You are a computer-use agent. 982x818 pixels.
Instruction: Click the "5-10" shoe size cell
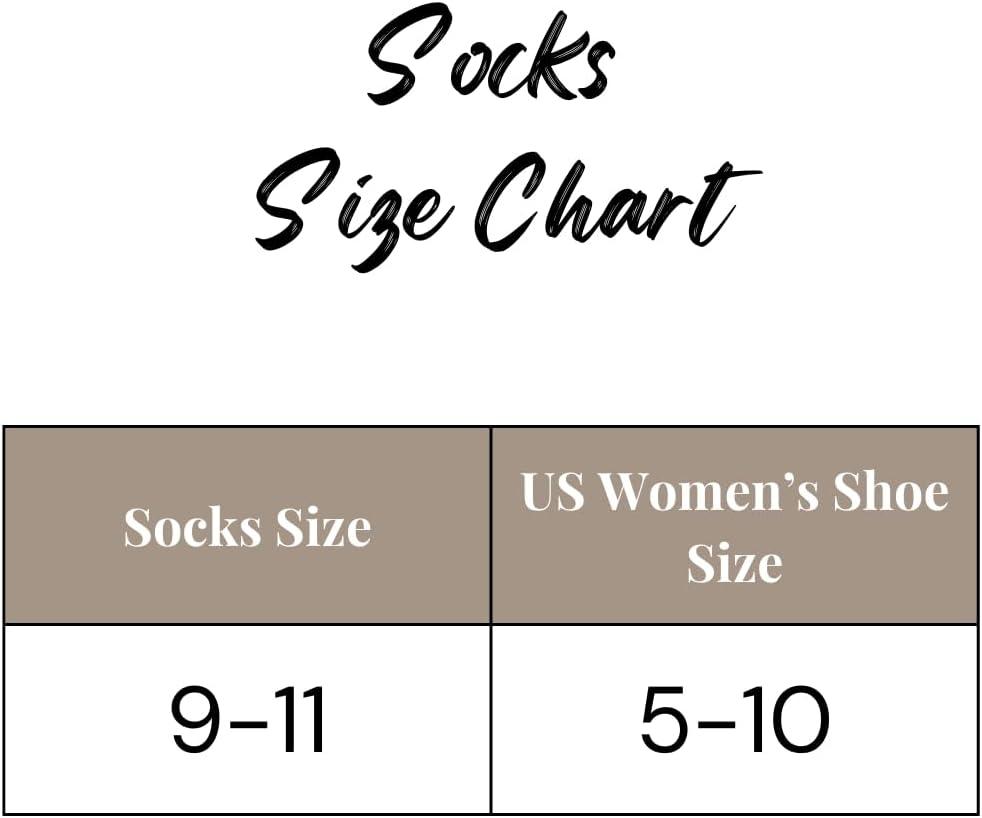[x=734, y=720]
